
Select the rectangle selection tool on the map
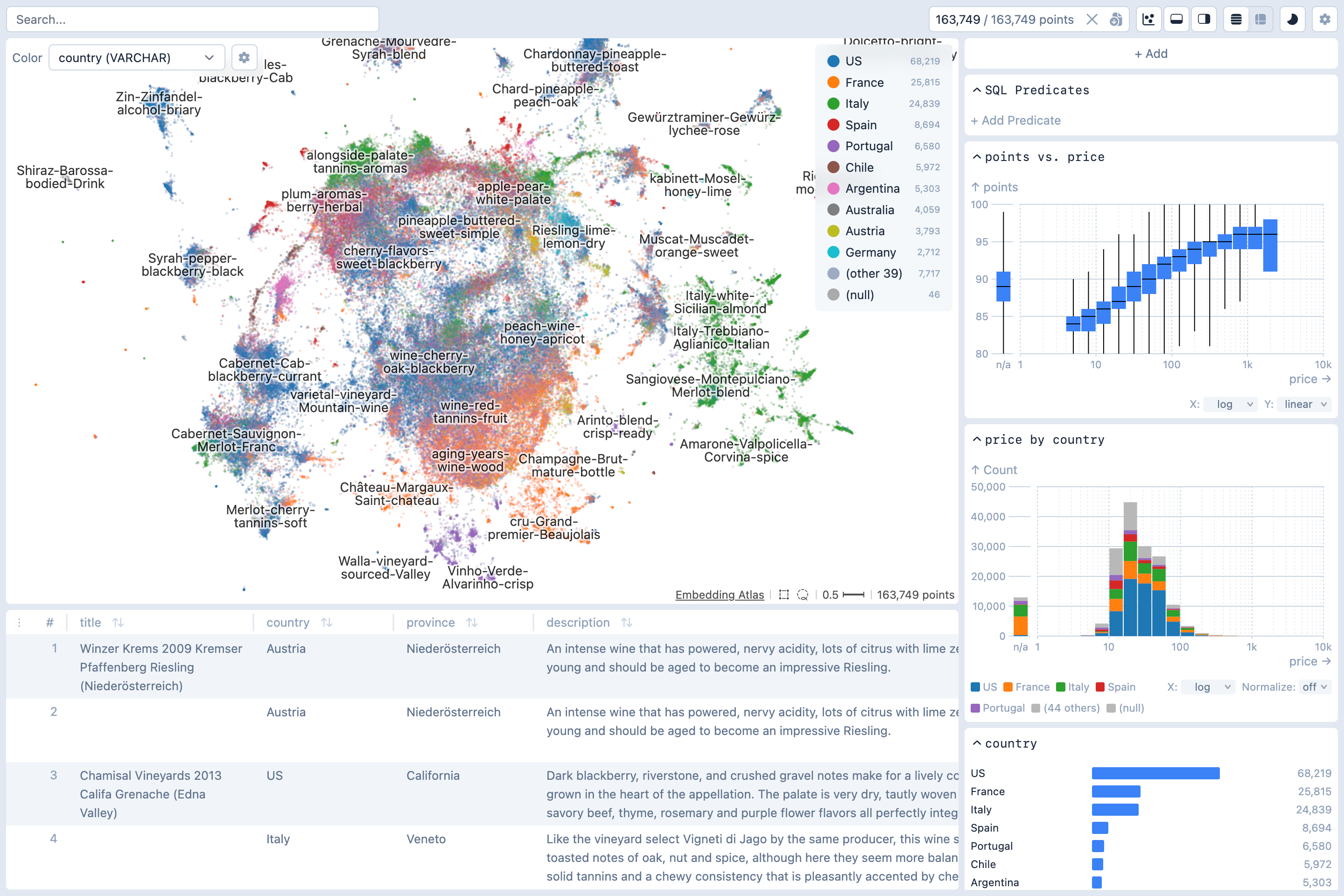point(784,594)
